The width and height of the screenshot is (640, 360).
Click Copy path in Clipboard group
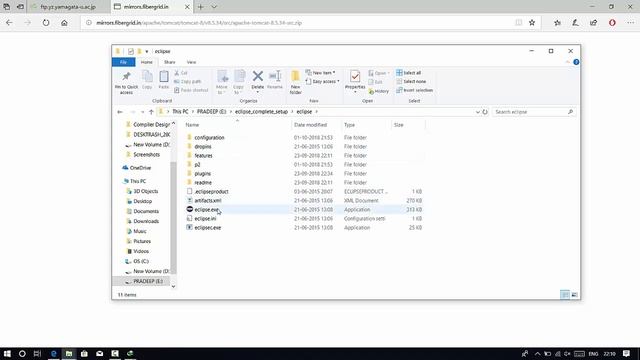pos(187,82)
